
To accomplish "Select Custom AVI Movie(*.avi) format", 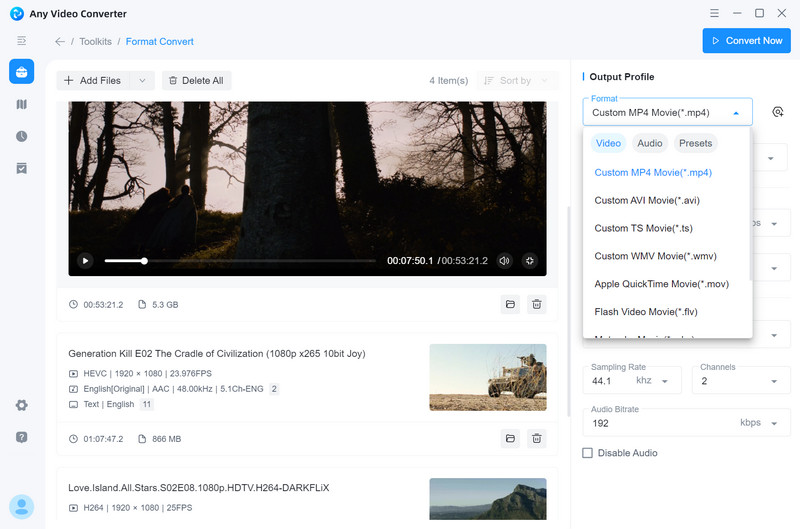I will (647, 200).
